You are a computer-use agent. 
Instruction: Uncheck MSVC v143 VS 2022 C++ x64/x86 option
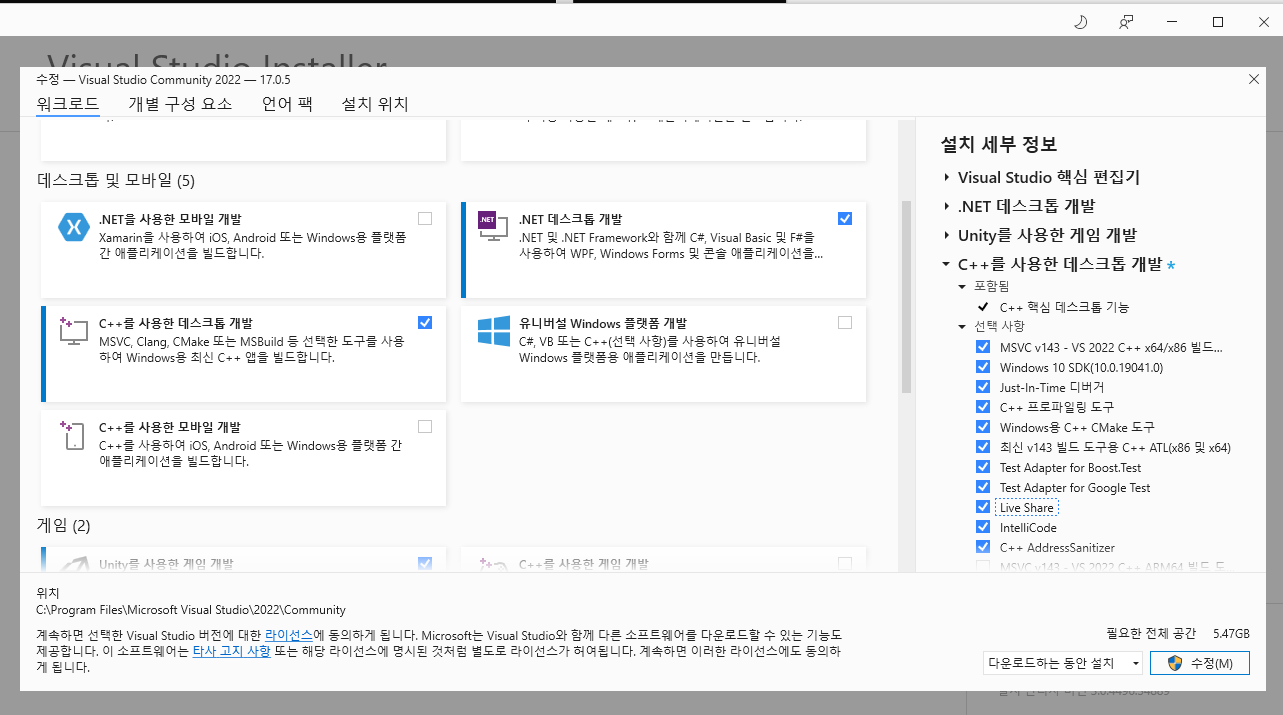pos(983,347)
